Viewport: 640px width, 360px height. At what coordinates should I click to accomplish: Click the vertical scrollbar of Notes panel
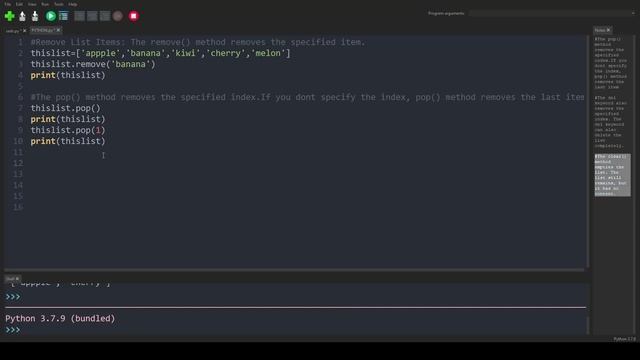click(x=633, y=184)
